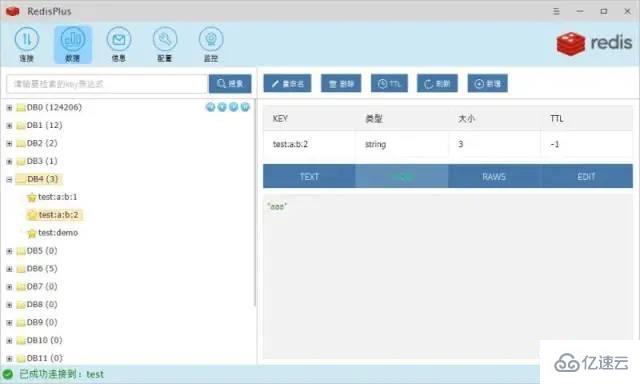Switch to the highlighted JSON view tab

pyautogui.click(x=402, y=176)
